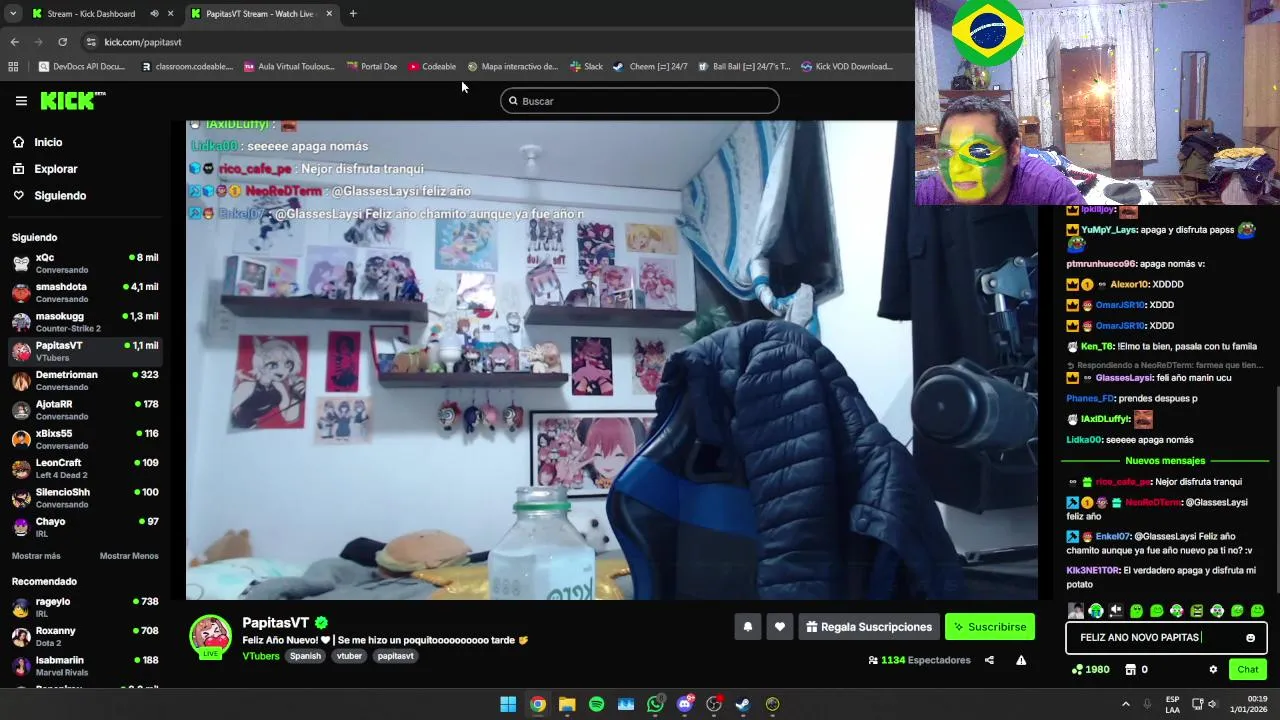Open Kick VOD Download bookmark
Image resolution: width=1280 pixels, height=720 pixels.
tap(847, 67)
